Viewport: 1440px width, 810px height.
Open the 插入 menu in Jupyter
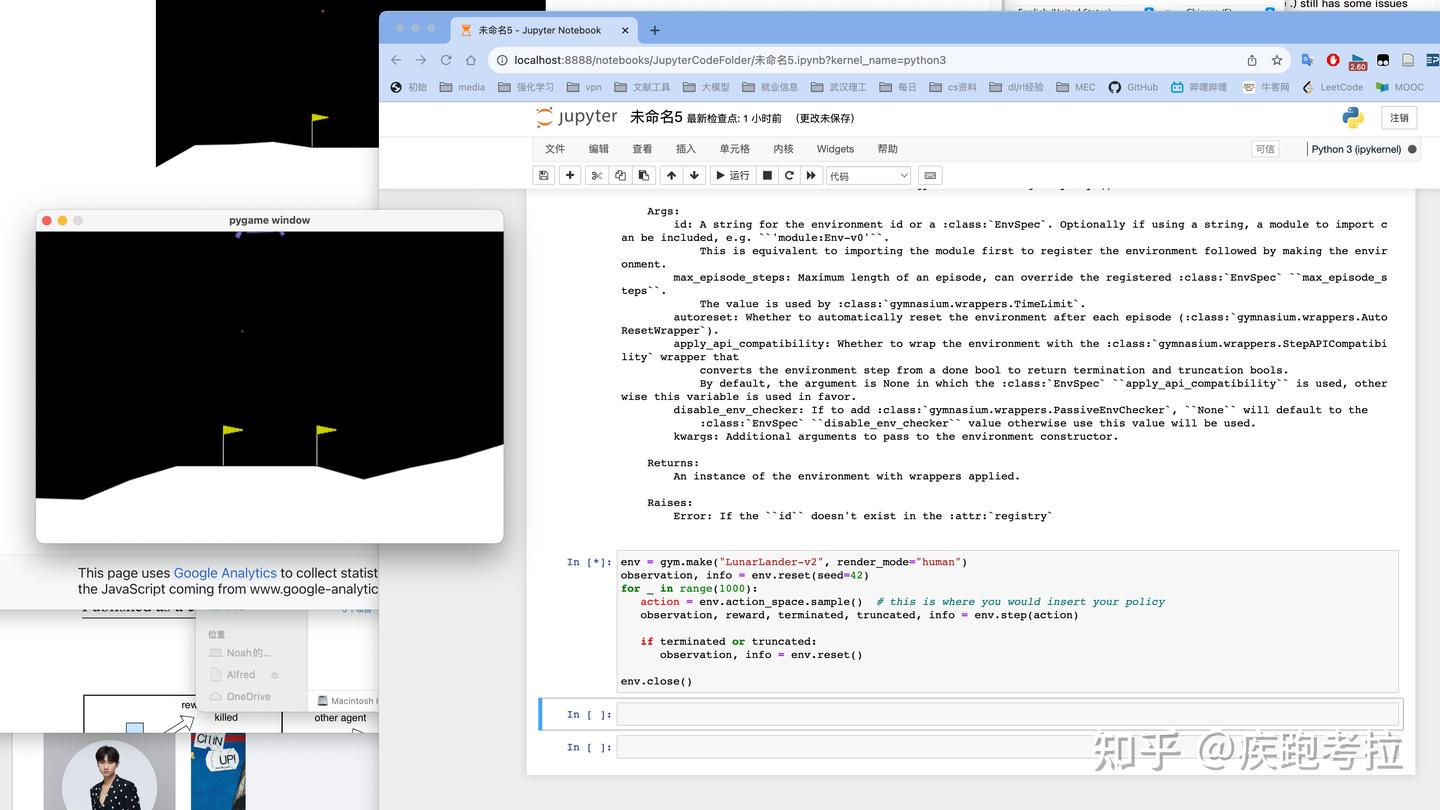[x=686, y=149]
